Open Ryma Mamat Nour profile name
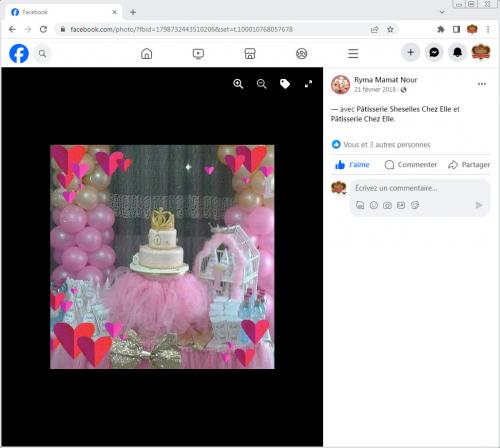Screen dimensions: 500x448 [386, 80]
